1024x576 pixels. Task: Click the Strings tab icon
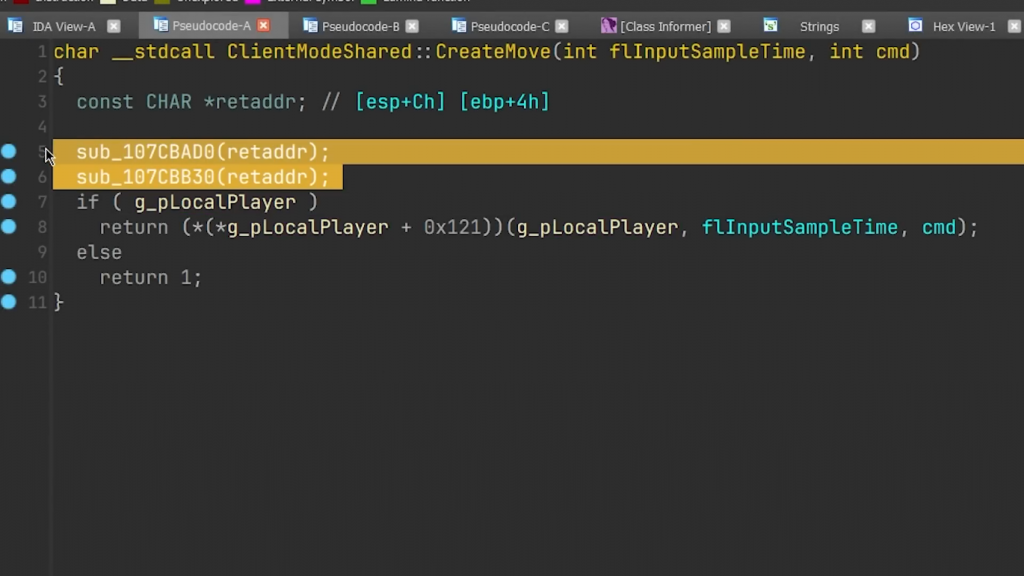[771, 25]
